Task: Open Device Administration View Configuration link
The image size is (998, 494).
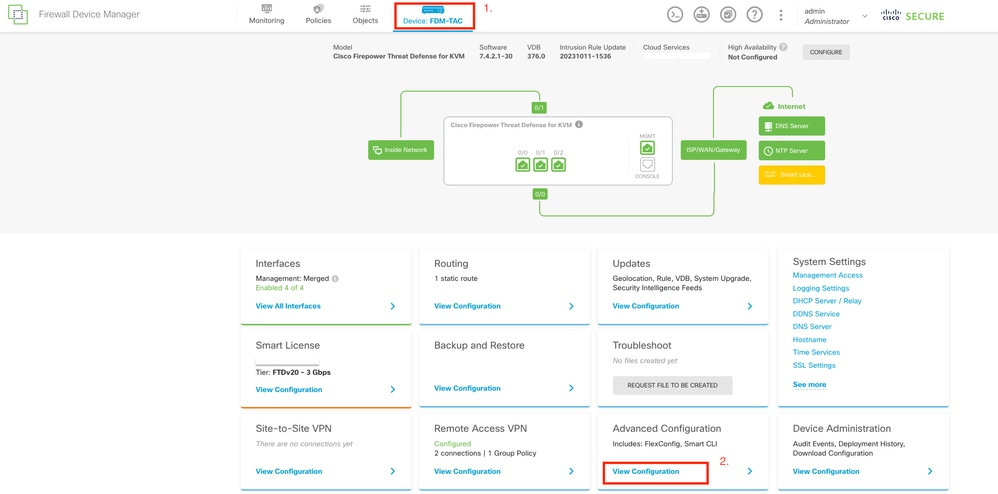Action: coord(826,472)
